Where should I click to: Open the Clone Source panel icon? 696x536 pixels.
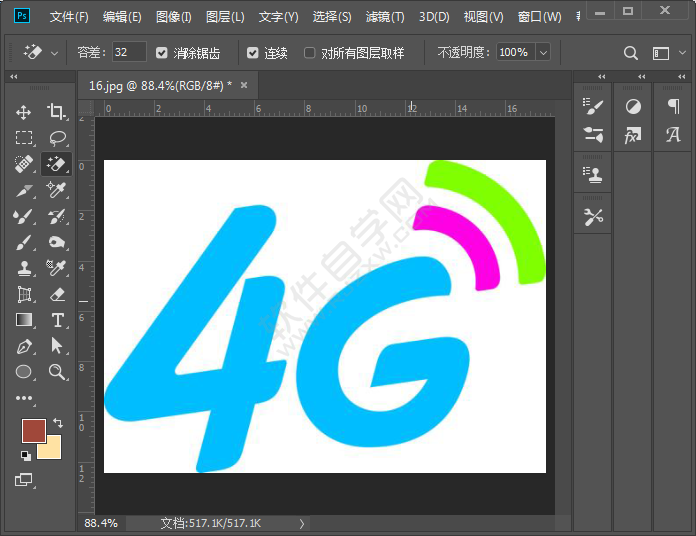593,175
